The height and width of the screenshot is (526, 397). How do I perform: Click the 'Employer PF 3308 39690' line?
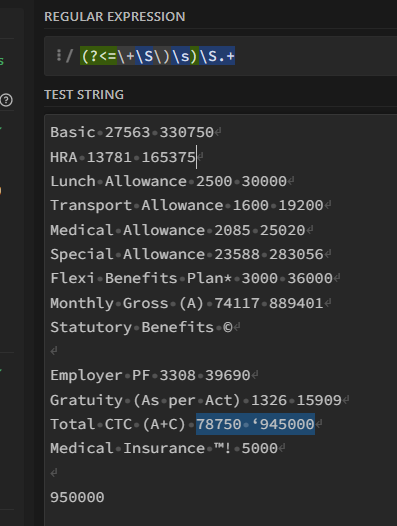[150, 375]
